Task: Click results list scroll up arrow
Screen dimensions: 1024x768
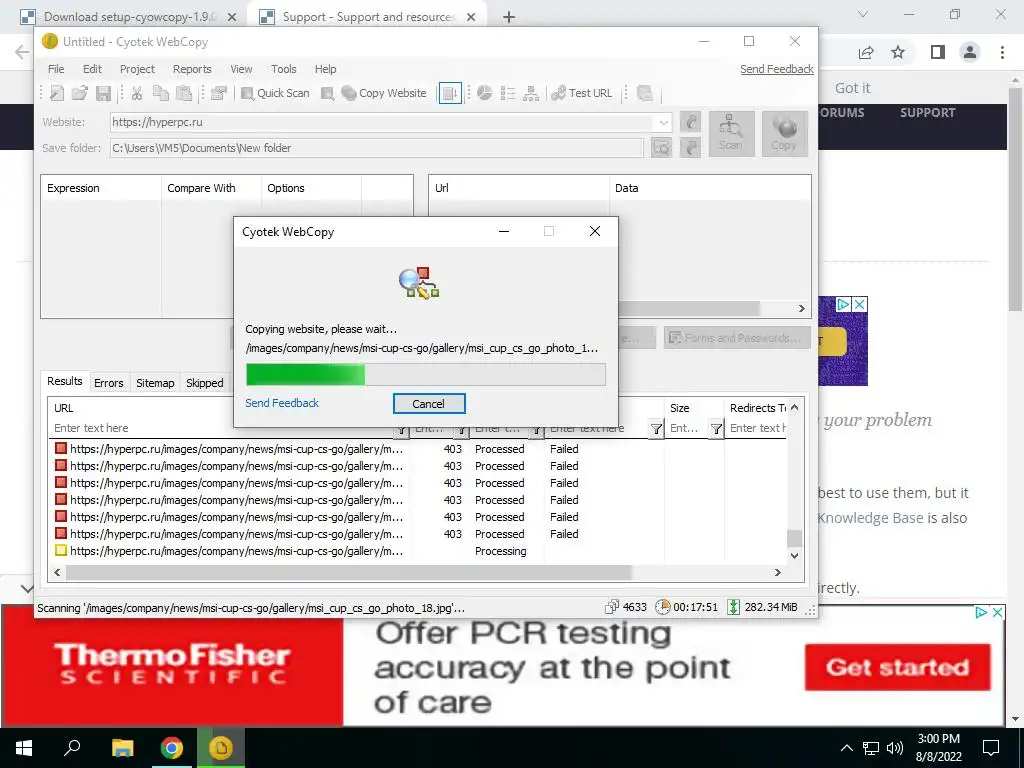Action: click(795, 408)
